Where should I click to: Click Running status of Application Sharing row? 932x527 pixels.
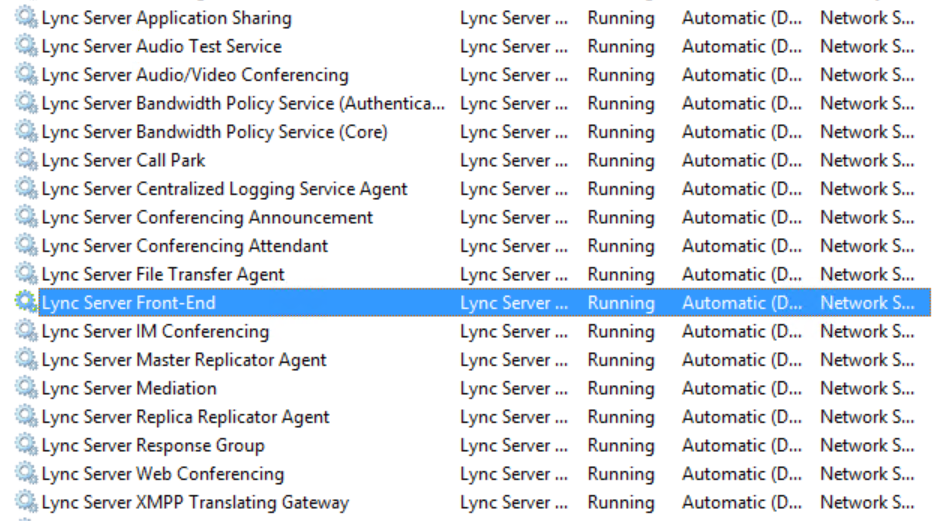pos(621,18)
